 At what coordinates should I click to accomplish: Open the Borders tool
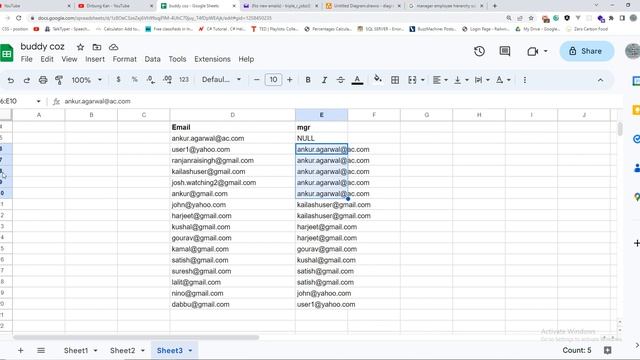395,80
